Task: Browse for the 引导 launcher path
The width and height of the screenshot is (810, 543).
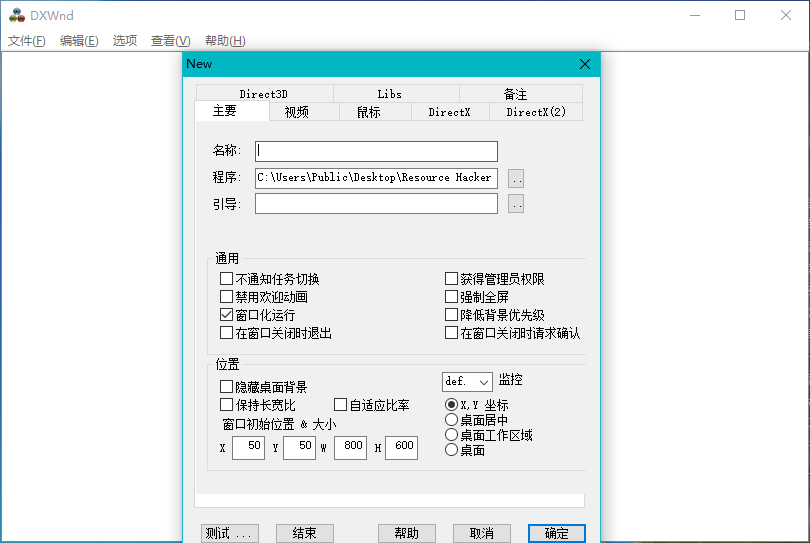Action: coord(516,204)
